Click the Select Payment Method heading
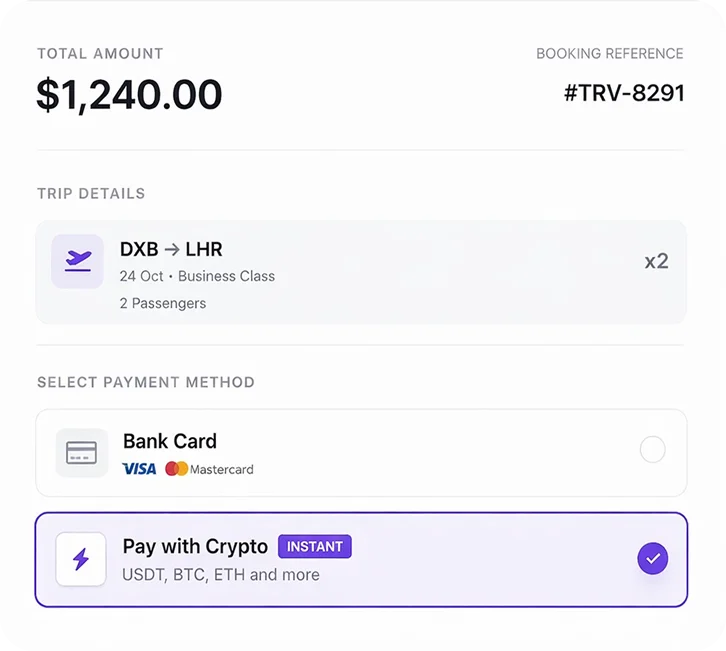The height and width of the screenshot is (651, 726). (x=146, y=382)
